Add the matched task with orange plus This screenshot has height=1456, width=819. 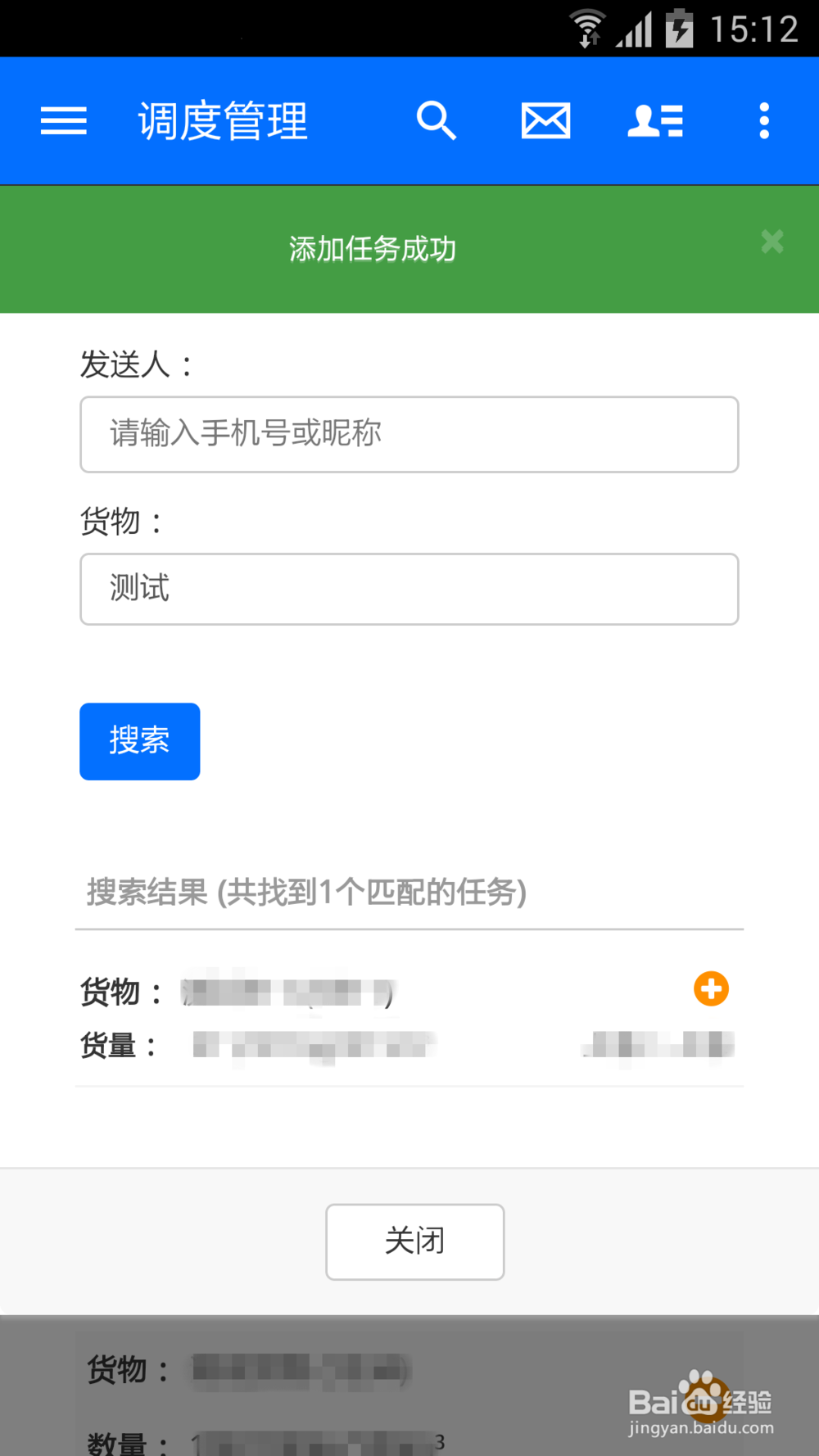pyautogui.click(x=712, y=989)
